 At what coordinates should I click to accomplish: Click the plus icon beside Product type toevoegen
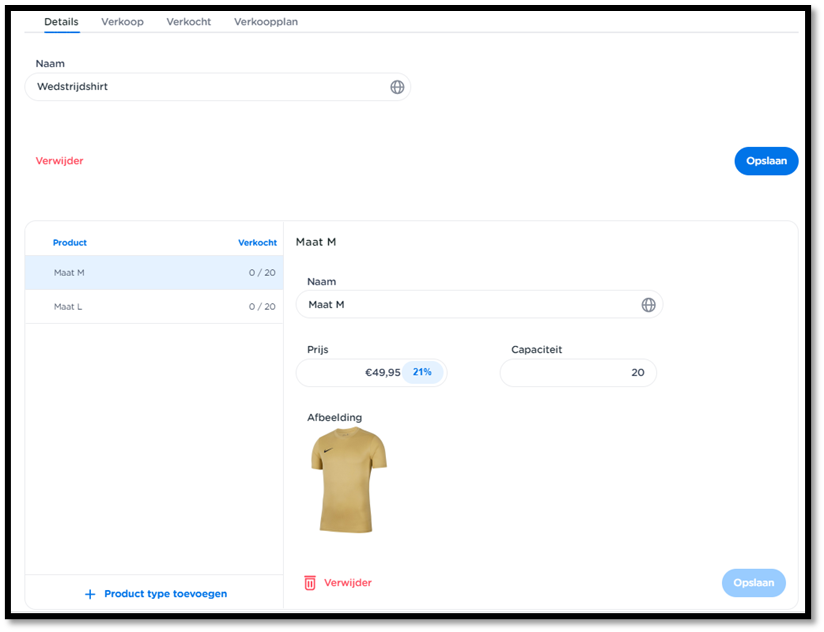(x=90, y=594)
